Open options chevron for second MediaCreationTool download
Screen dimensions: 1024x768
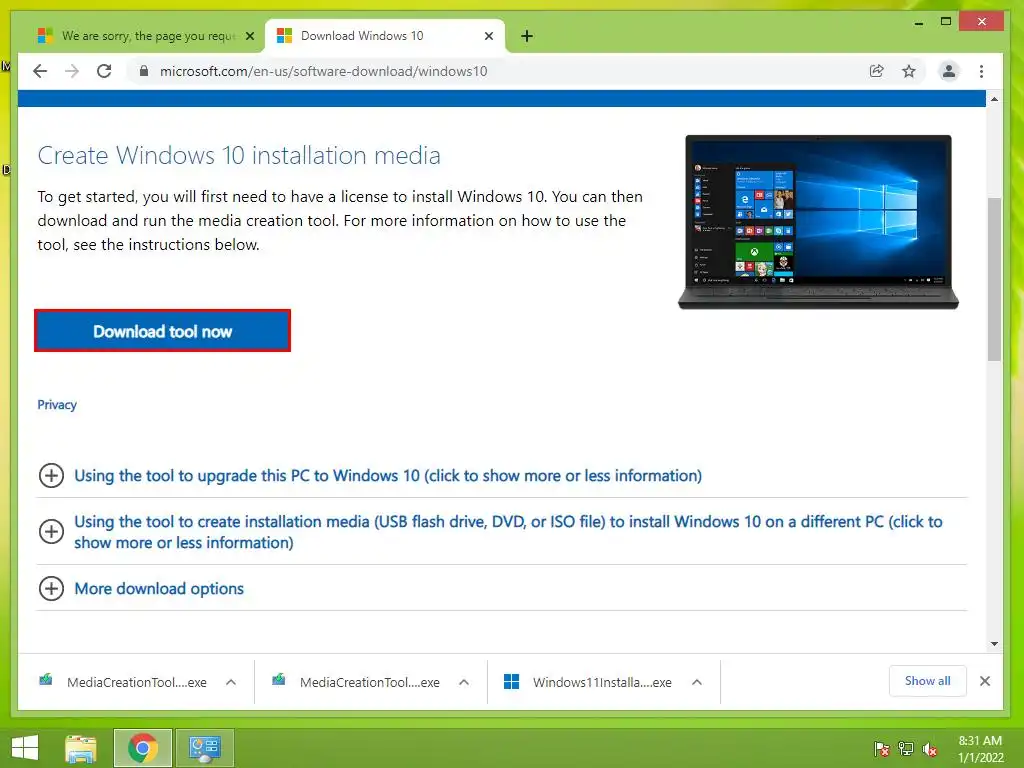click(464, 682)
